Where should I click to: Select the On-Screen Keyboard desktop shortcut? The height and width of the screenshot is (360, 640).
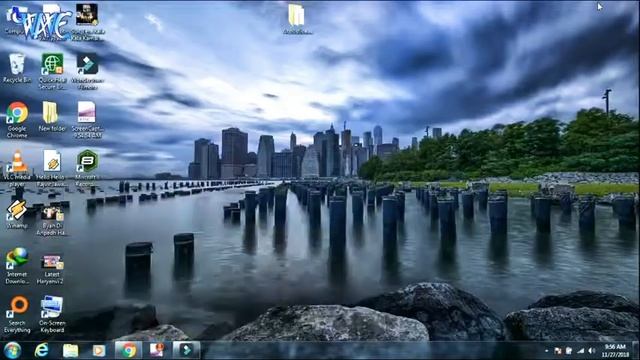point(51,314)
